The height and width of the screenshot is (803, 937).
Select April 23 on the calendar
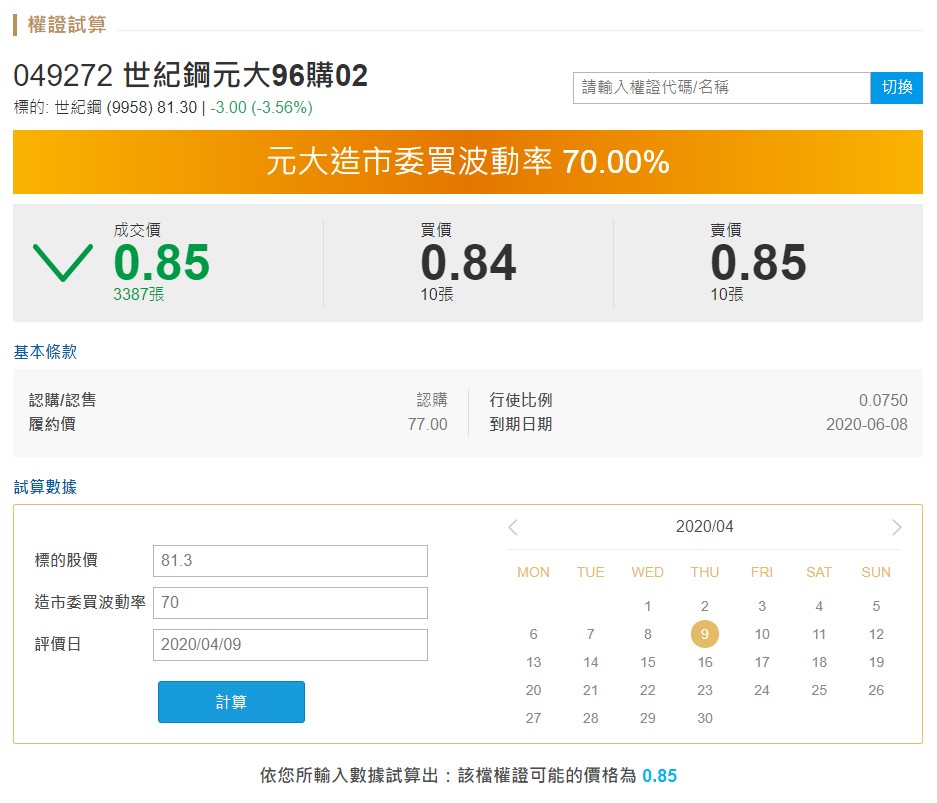point(705,690)
